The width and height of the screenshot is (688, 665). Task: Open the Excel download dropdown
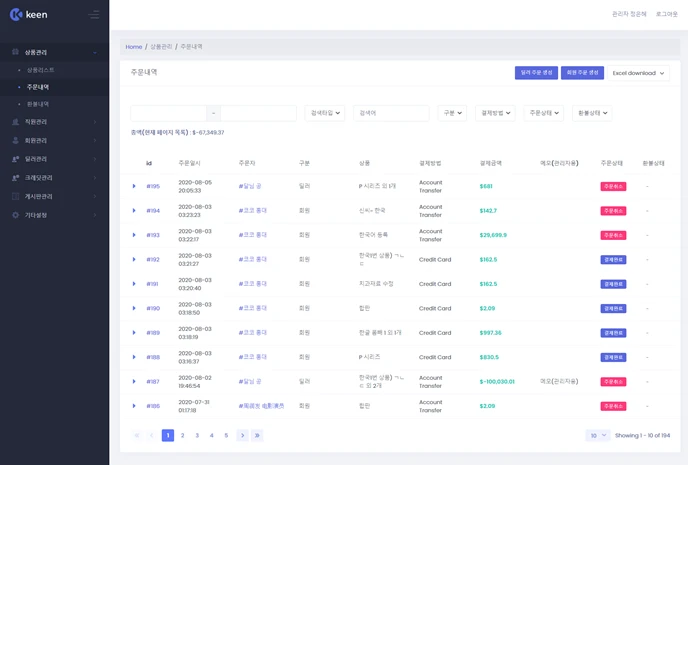[x=638, y=73]
